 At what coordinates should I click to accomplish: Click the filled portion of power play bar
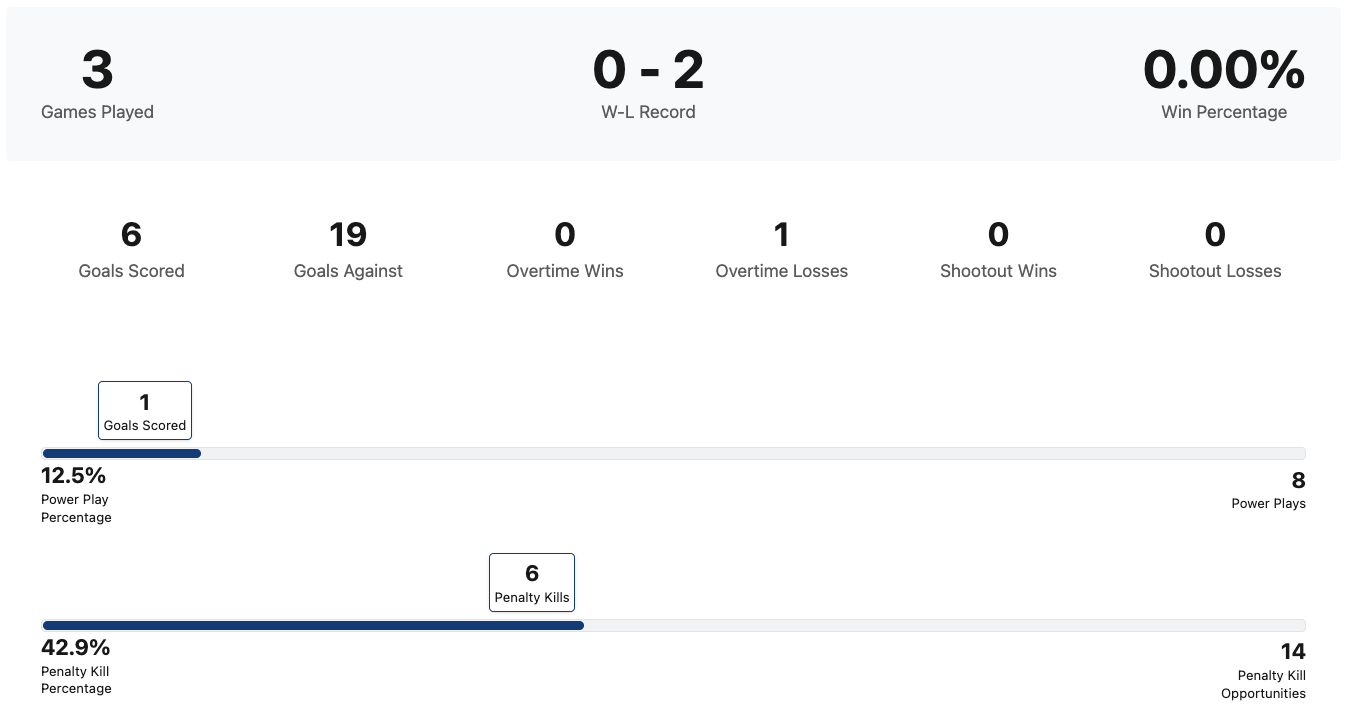[x=121, y=454]
